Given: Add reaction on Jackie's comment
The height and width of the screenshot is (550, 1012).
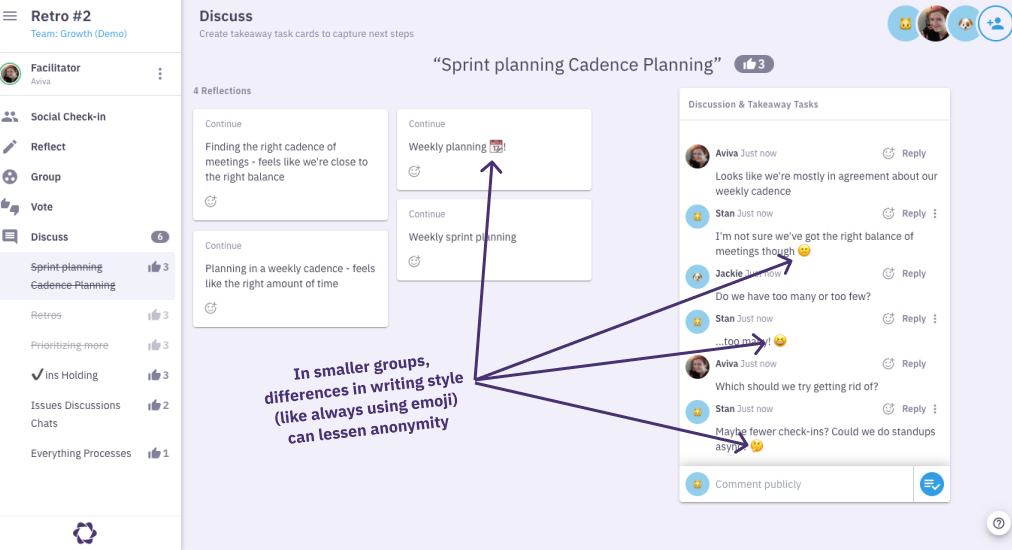Looking at the screenshot, I should point(888,274).
